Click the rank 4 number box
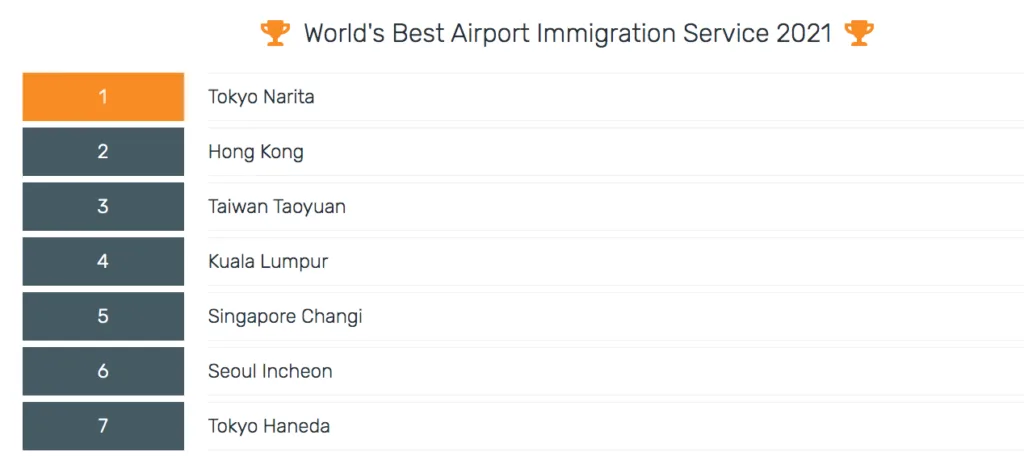The image size is (1024, 456). pyautogui.click(x=103, y=262)
